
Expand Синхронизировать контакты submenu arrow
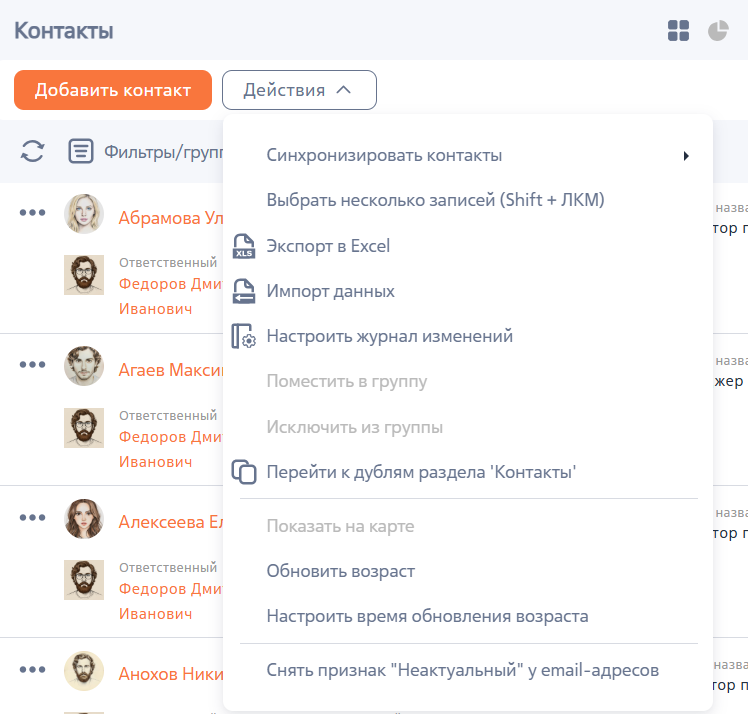[x=686, y=156]
